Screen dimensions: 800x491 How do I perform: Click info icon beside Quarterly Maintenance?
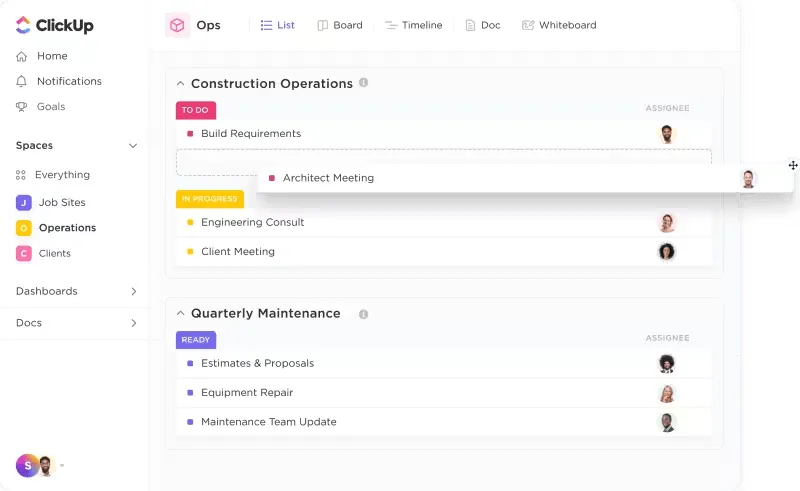click(363, 314)
